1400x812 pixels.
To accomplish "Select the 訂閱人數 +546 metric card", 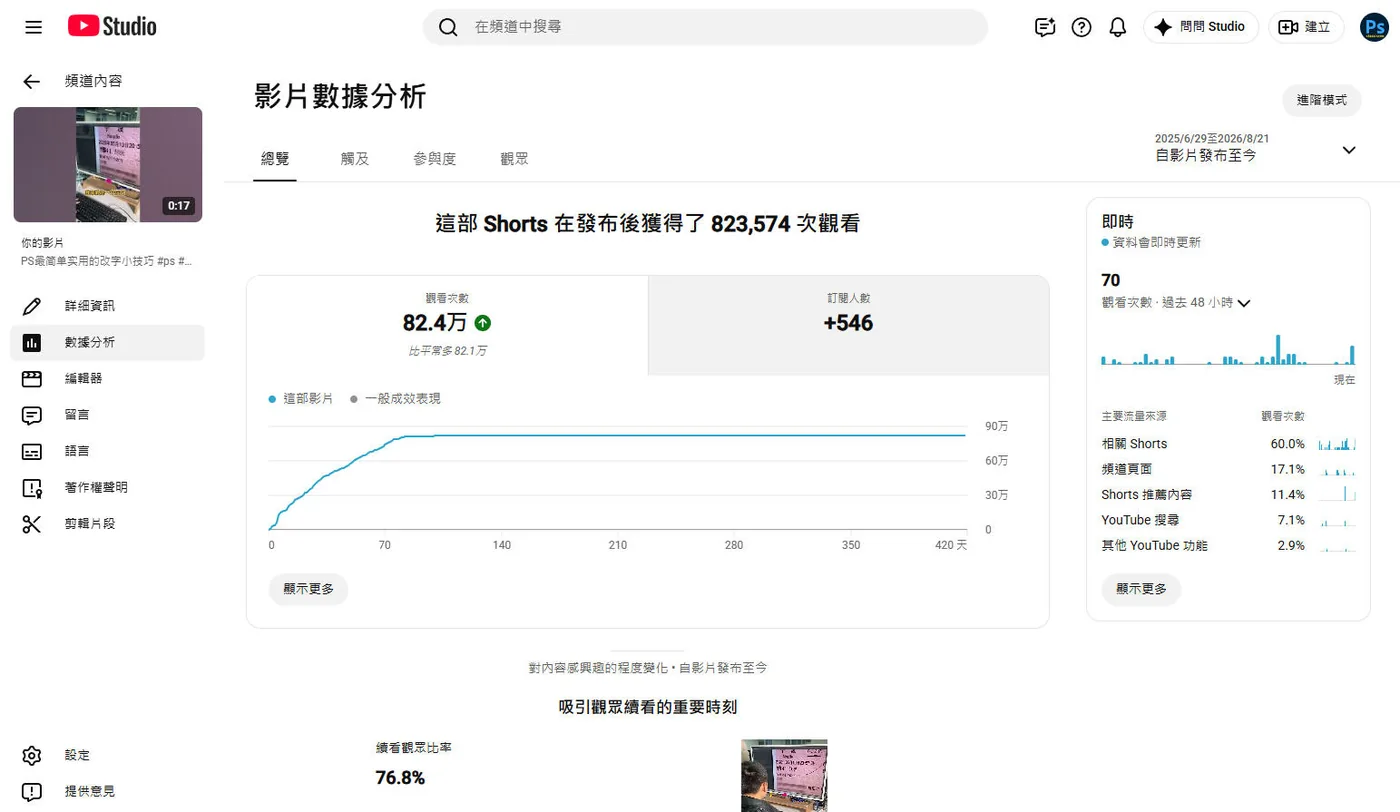I will (848, 325).
